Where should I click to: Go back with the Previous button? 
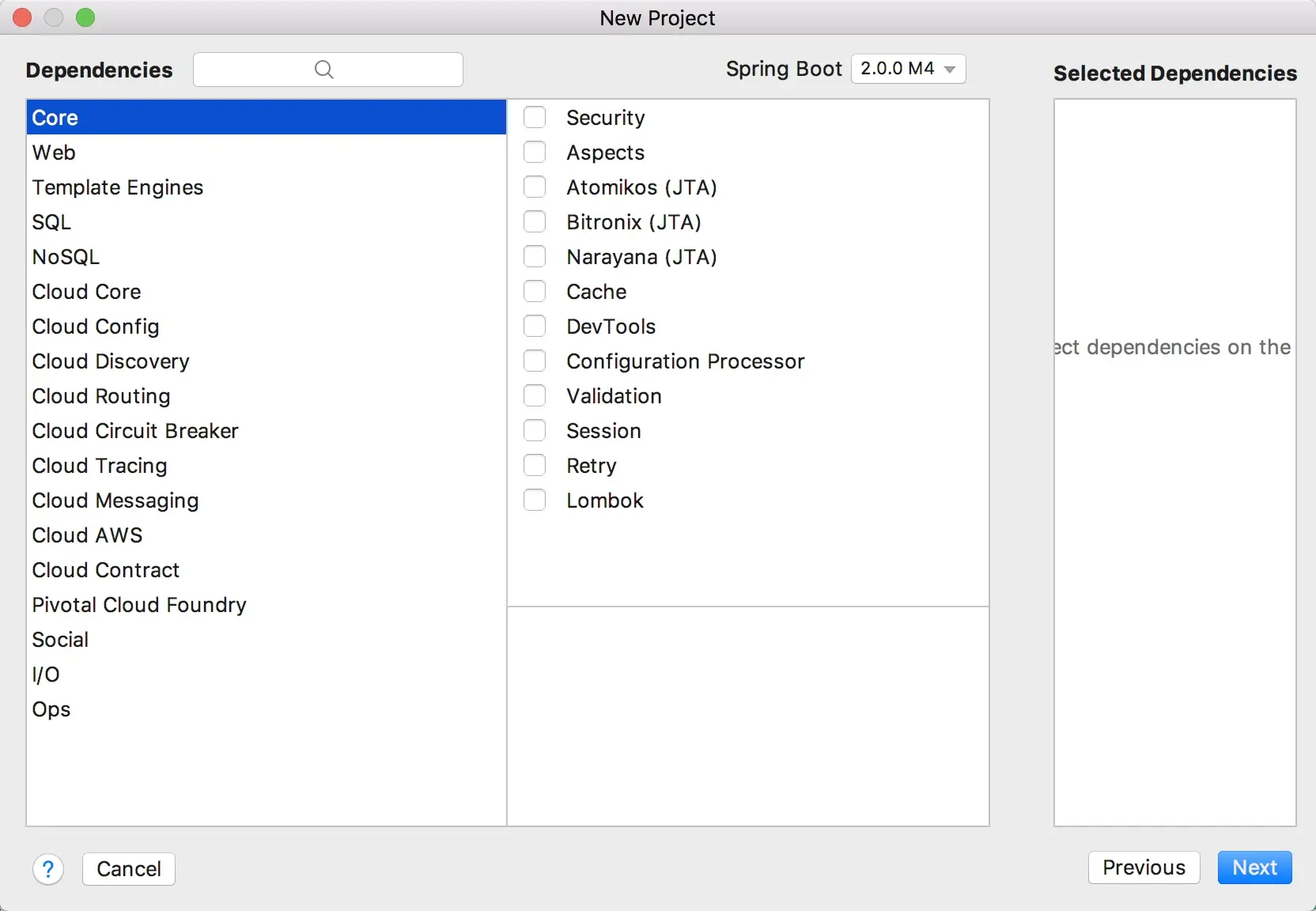click(1144, 868)
